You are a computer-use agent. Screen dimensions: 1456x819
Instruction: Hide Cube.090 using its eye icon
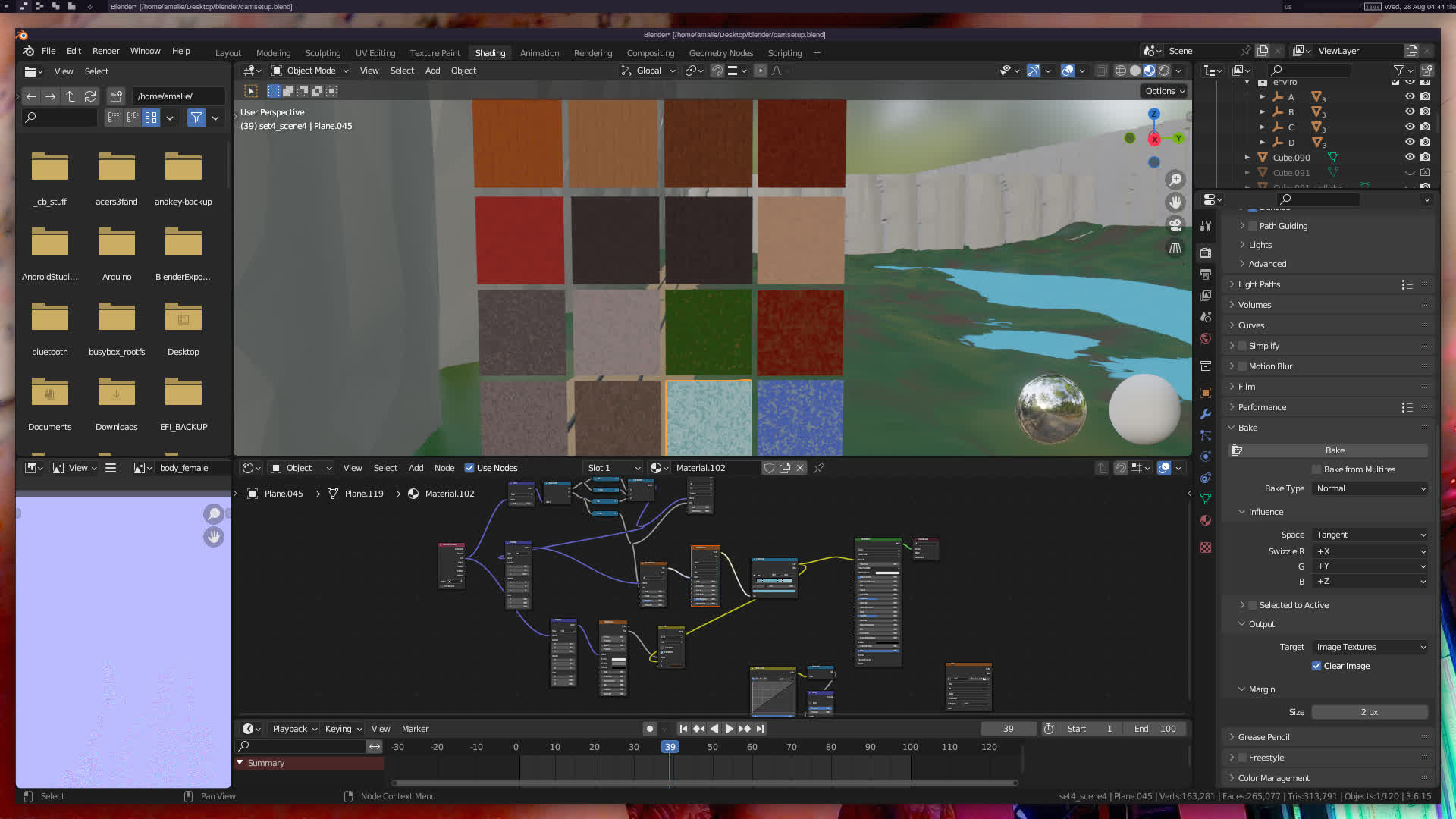[x=1410, y=158]
